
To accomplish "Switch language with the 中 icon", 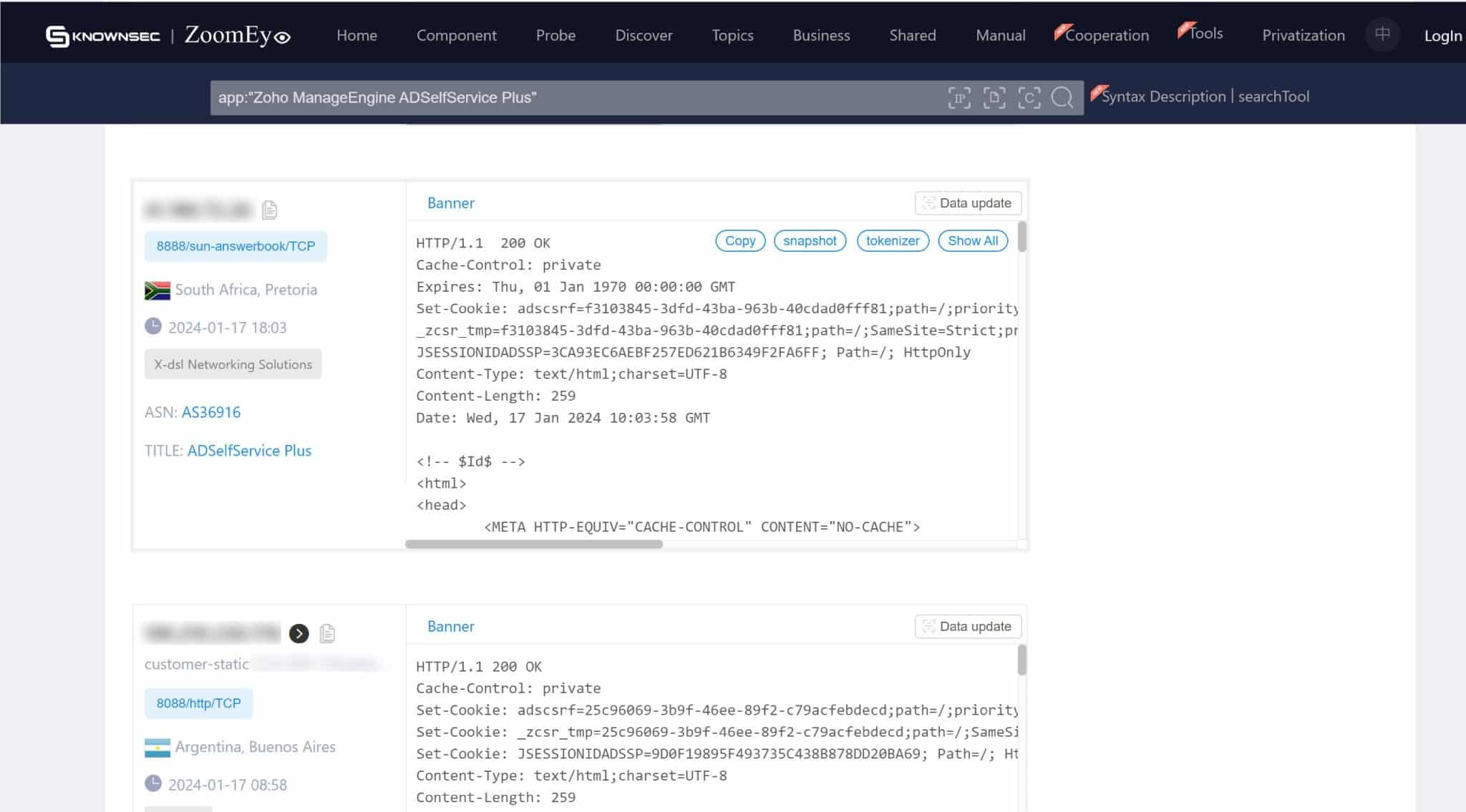I will 1382,34.
